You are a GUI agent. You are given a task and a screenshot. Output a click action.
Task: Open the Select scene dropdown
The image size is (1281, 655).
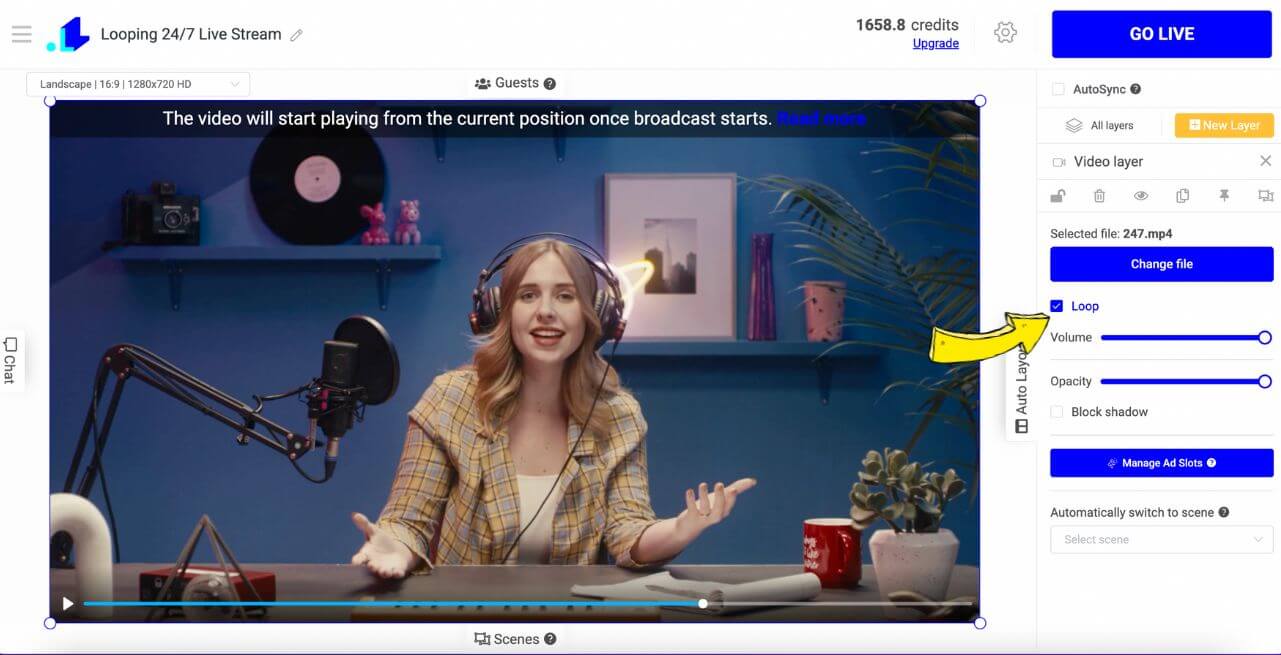(1161, 539)
